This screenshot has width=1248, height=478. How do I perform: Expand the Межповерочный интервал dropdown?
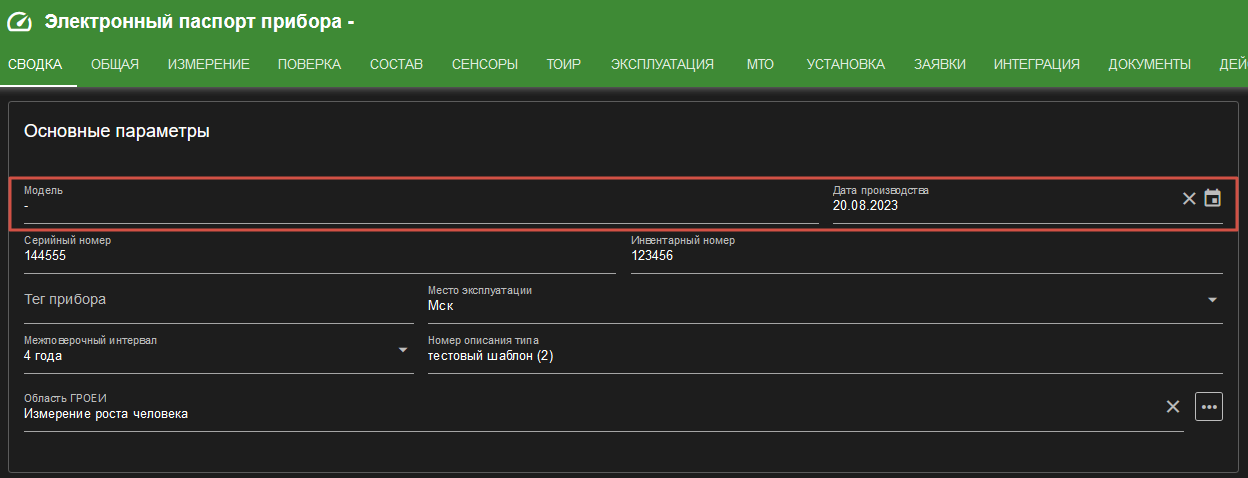[403, 349]
